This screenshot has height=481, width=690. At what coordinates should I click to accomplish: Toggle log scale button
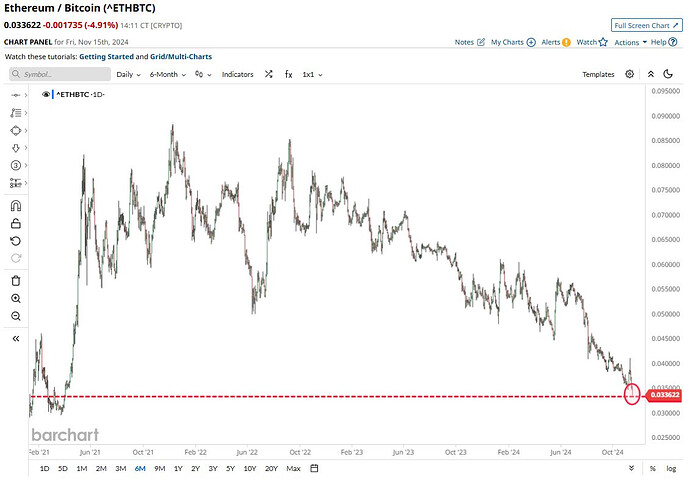coord(671,468)
